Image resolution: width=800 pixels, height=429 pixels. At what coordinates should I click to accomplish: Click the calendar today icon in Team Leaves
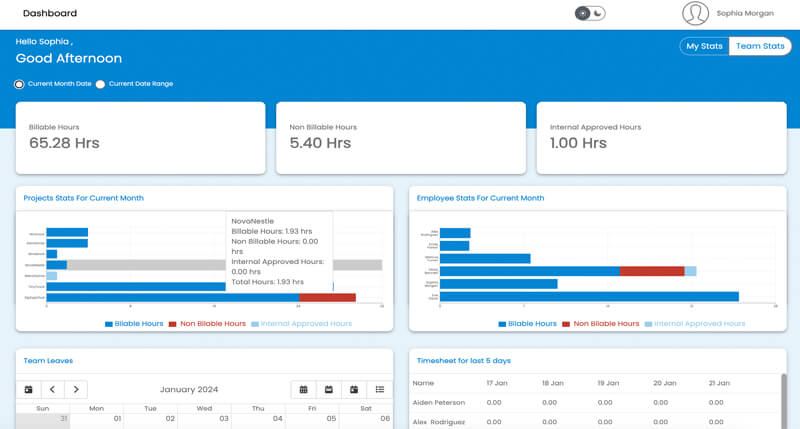coord(28,389)
